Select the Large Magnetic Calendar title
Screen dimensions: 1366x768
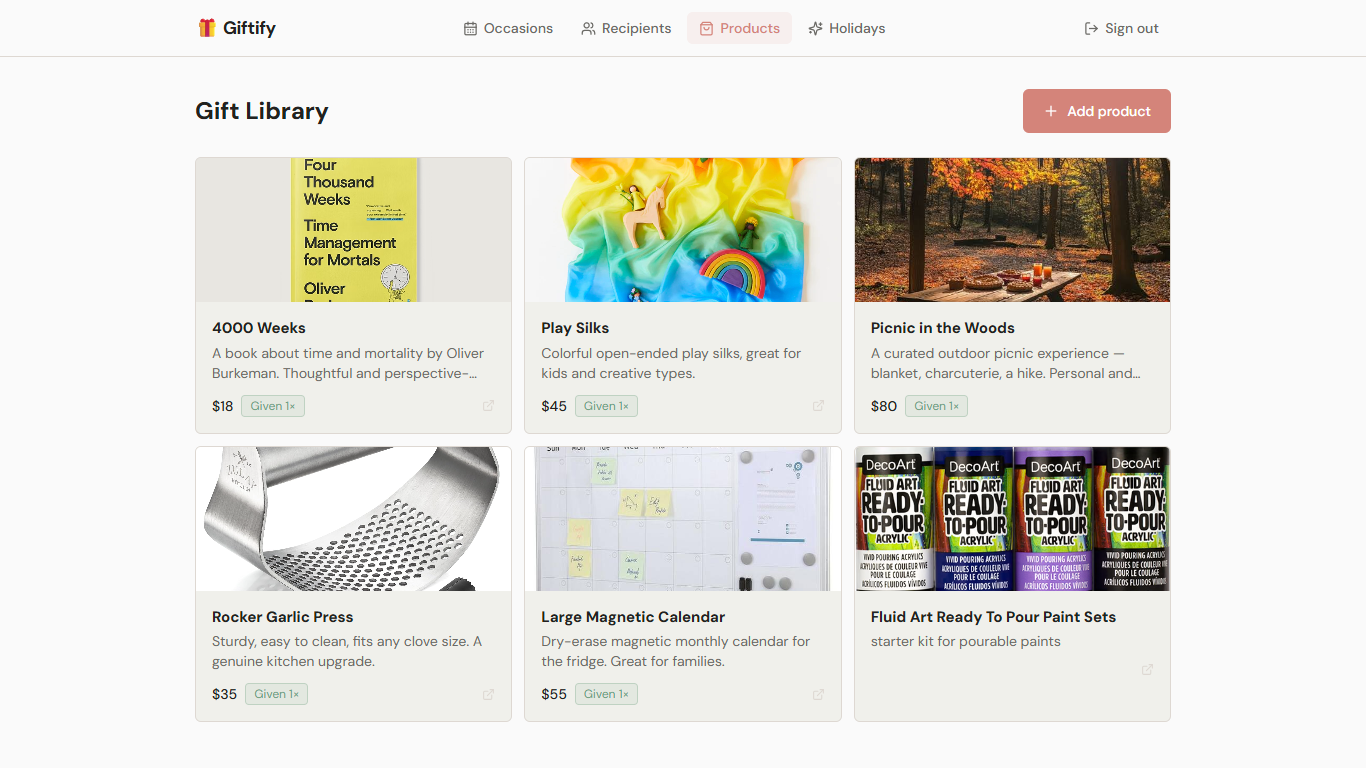pos(633,617)
